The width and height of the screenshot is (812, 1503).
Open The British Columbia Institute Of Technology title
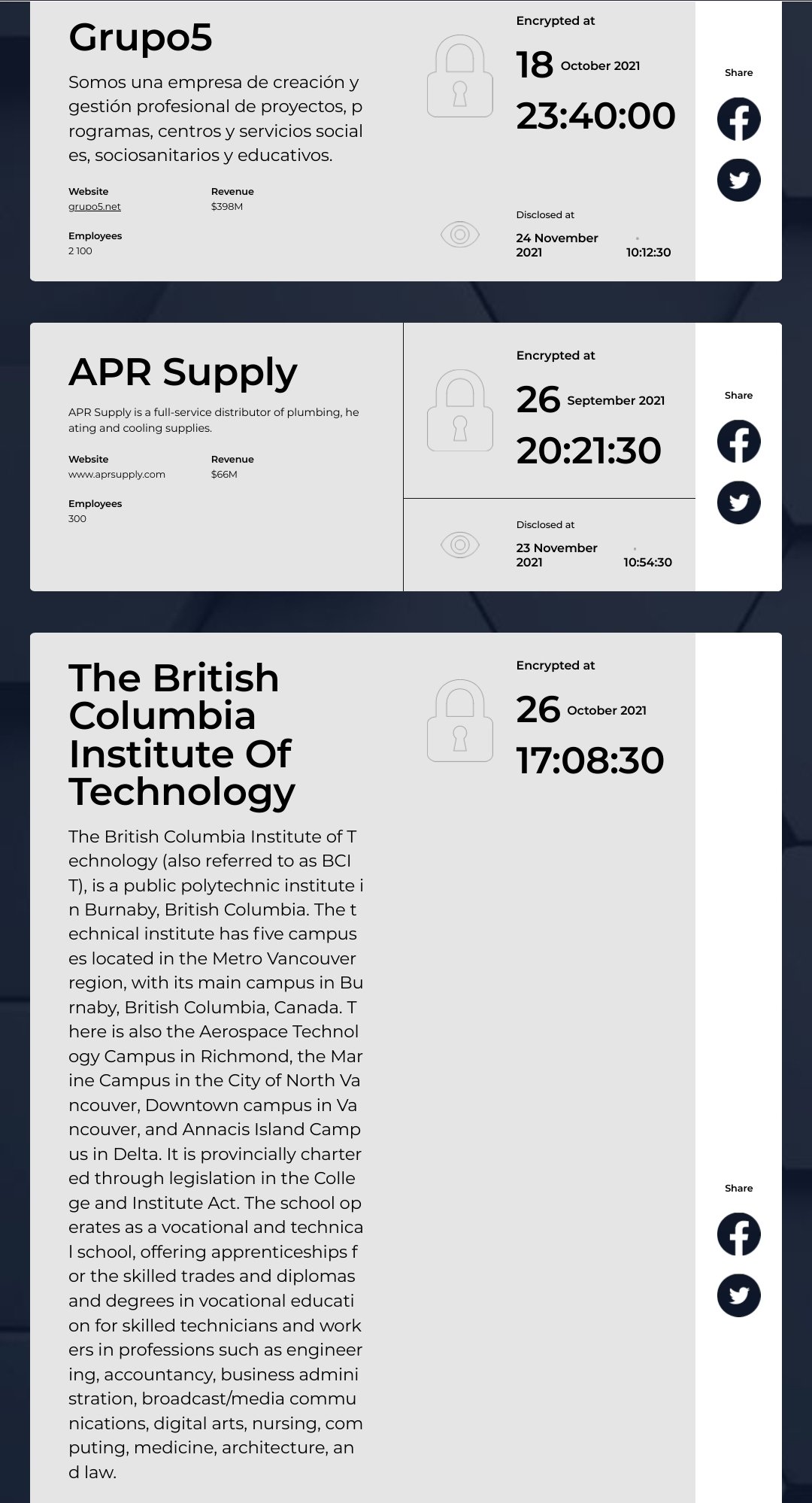point(181,734)
